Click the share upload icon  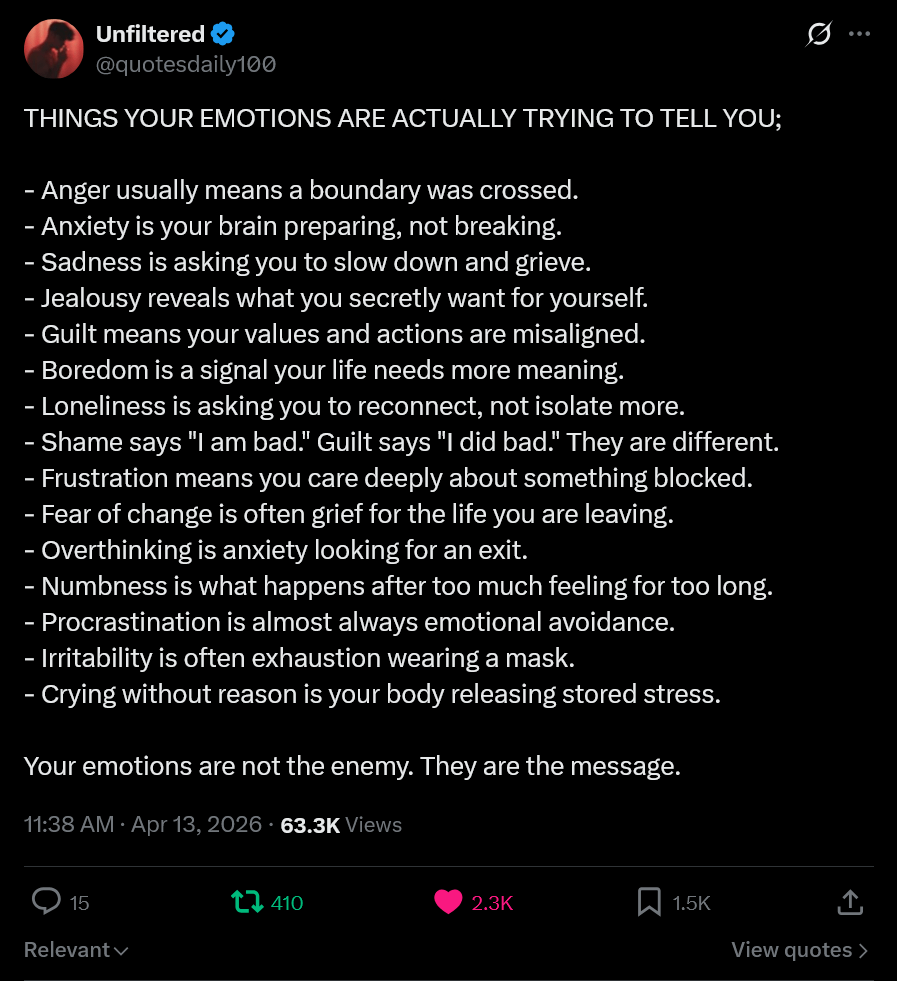click(x=849, y=902)
